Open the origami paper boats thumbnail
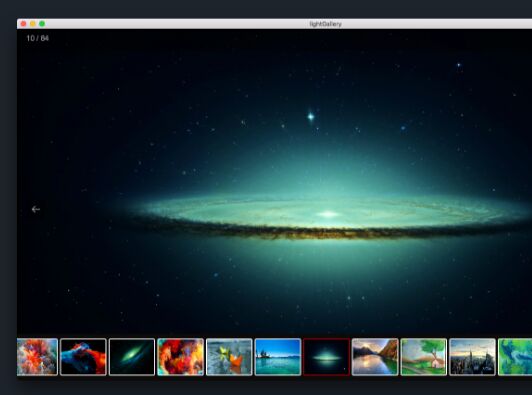Image resolution: width=532 pixels, height=395 pixels. (229, 357)
